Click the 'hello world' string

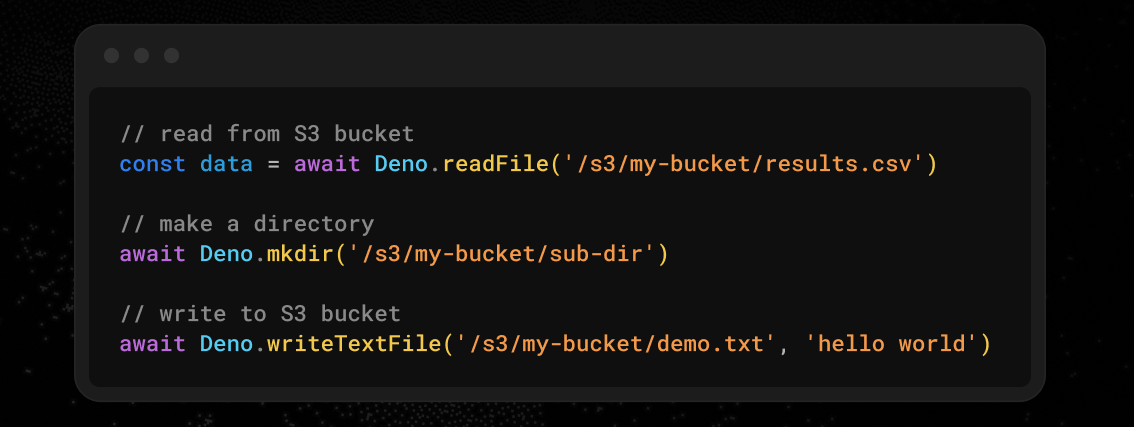click(890, 344)
